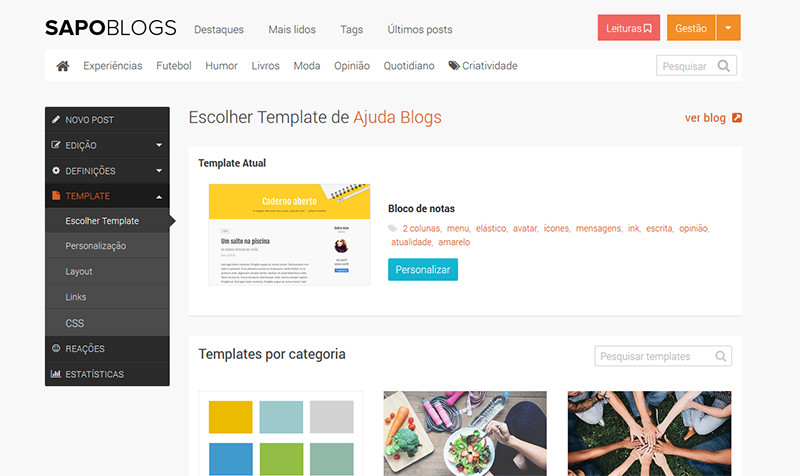
Task: Click the Definições gear icon
Action: point(56,171)
